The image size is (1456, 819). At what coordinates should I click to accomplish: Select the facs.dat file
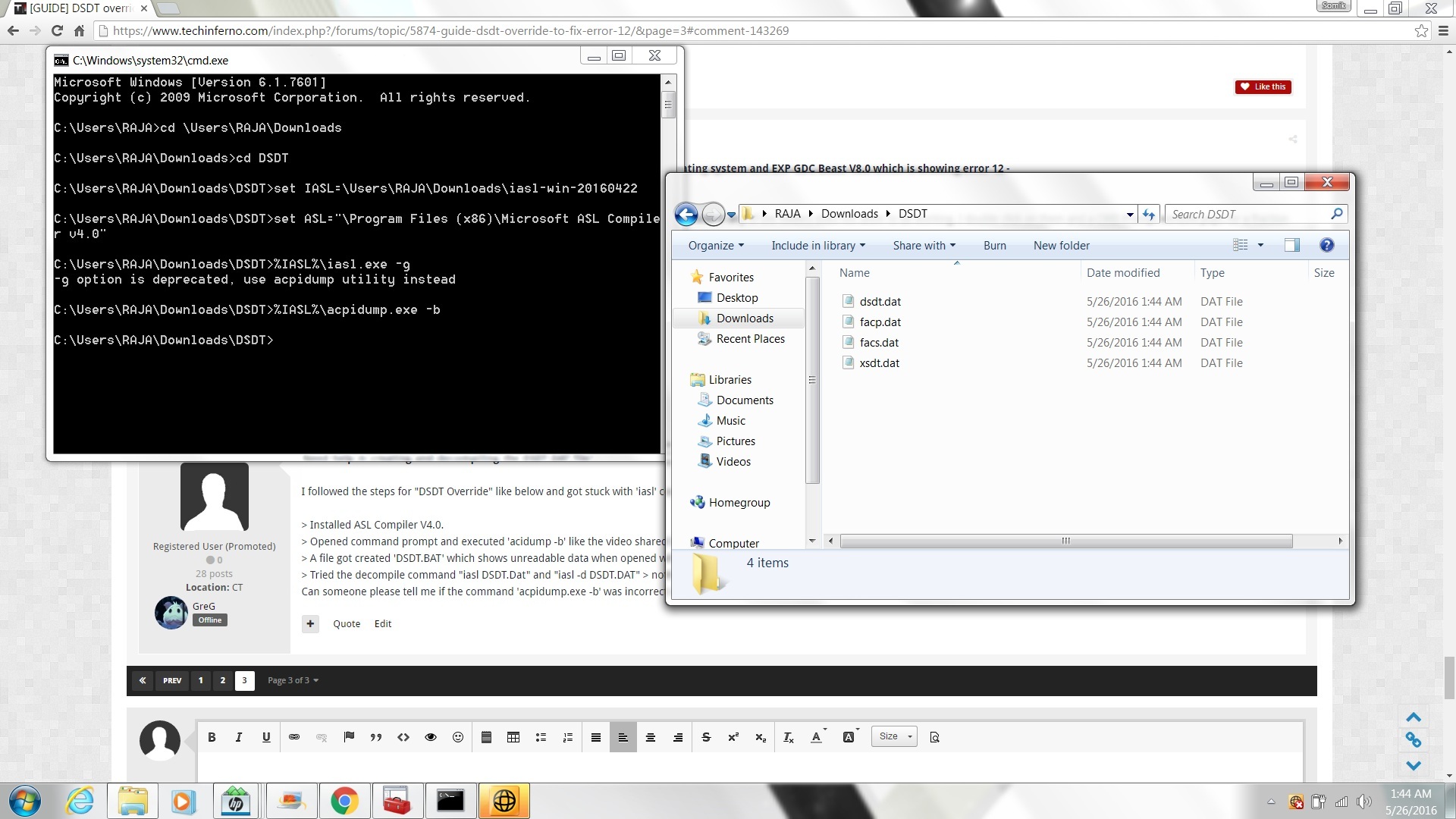tap(879, 343)
